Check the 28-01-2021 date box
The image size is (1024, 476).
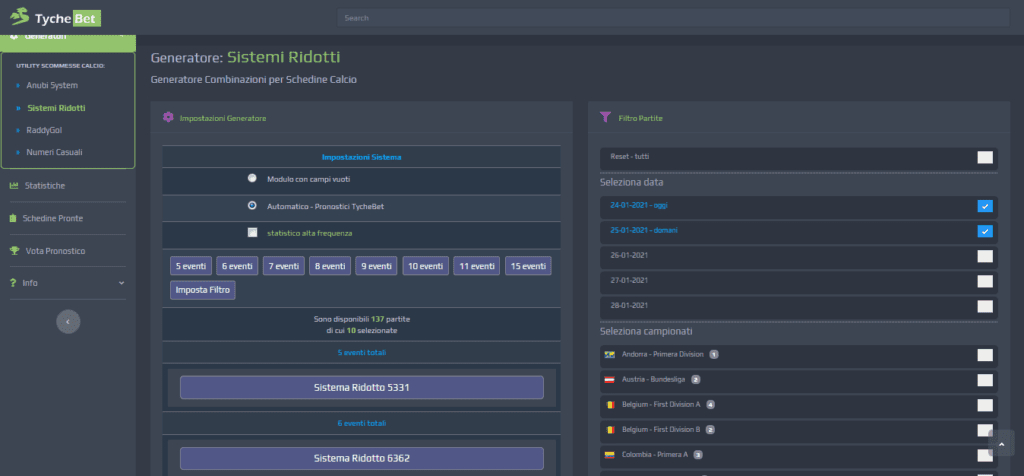pos(985,306)
